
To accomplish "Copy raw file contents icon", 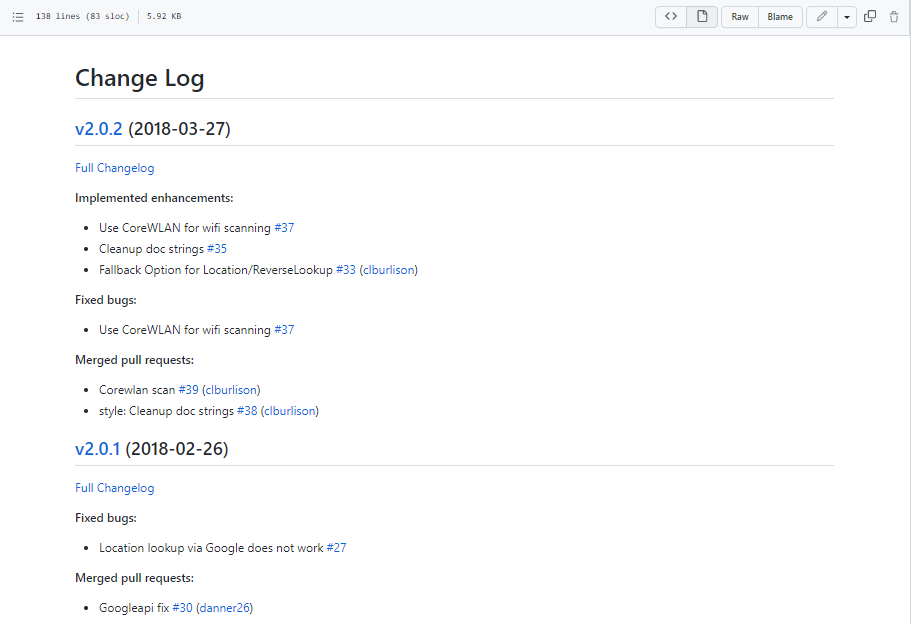I will (871, 16).
